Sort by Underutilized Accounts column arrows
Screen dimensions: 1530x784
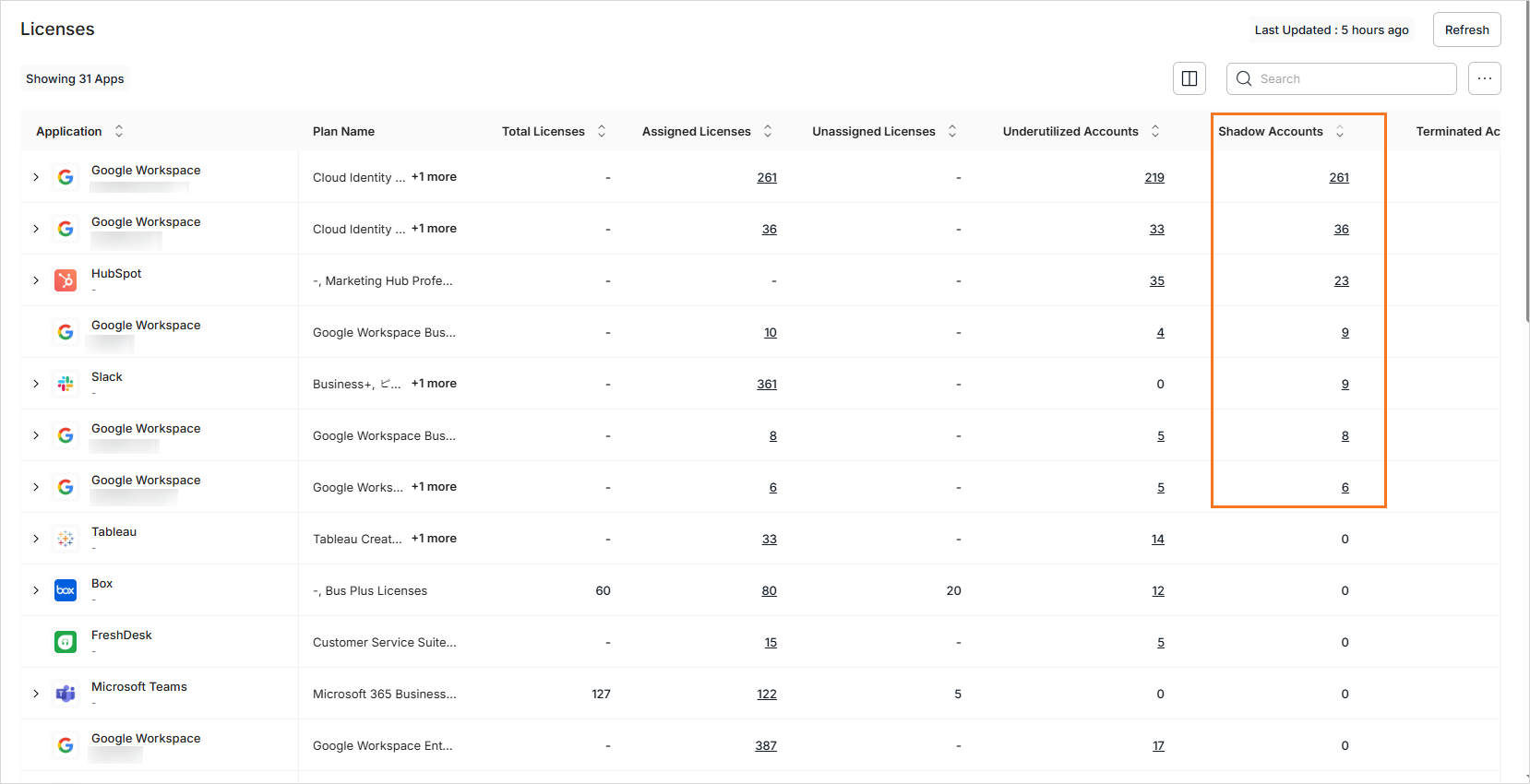(x=1155, y=131)
